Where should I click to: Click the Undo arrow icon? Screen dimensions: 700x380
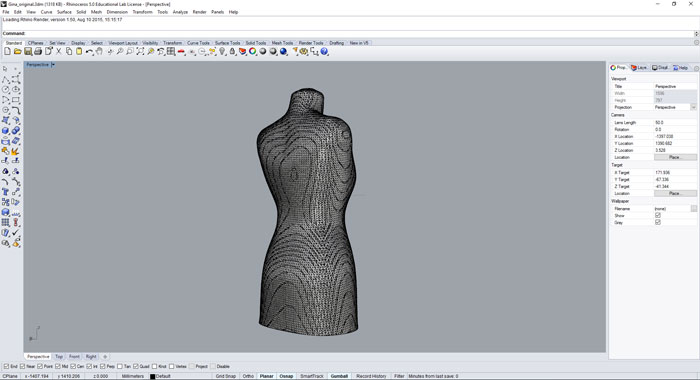[x=89, y=52]
